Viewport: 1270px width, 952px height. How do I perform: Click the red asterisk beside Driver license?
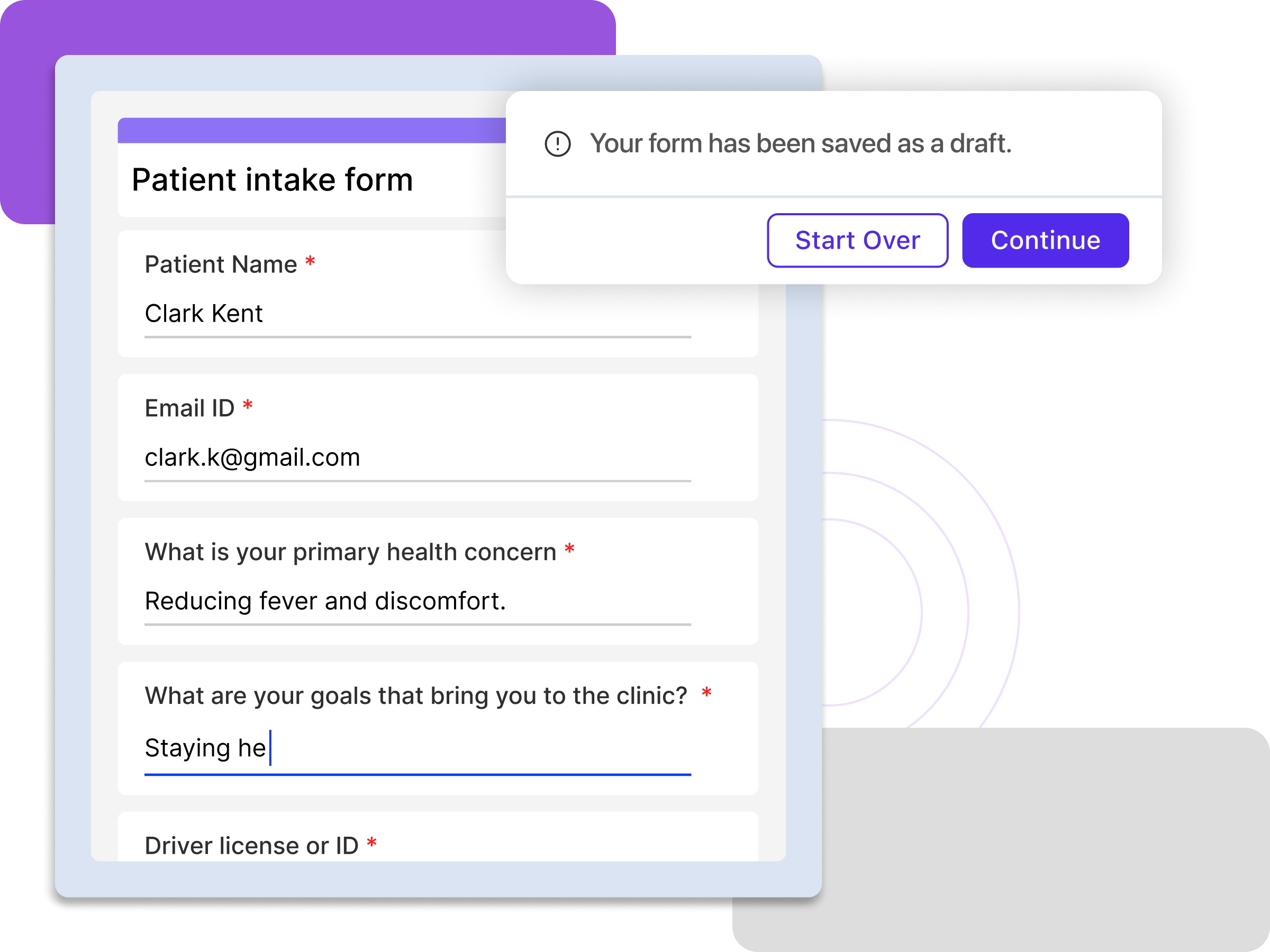[371, 843]
